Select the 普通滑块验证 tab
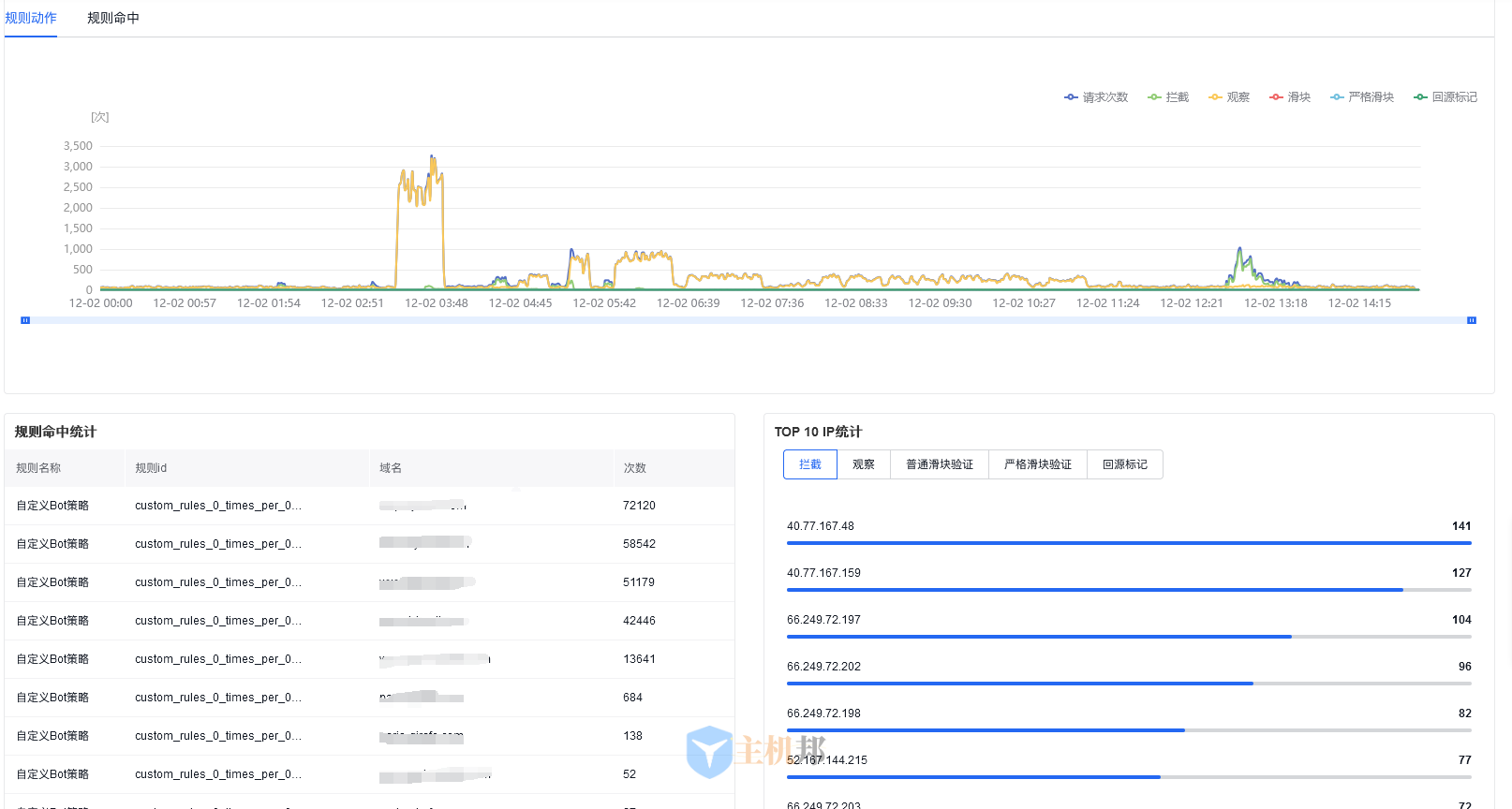 940,464
